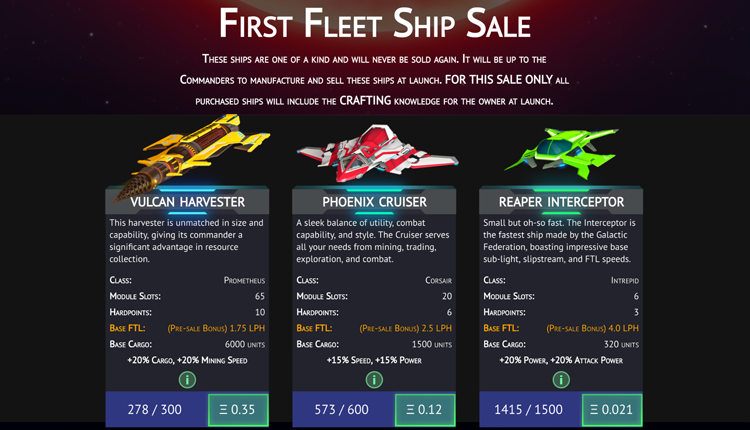Screen dimensions: 750x430
Task: Buy Phoenix Cruiser for Ξ 0.12
Action: pyautogui.click(x=425, y=410)
